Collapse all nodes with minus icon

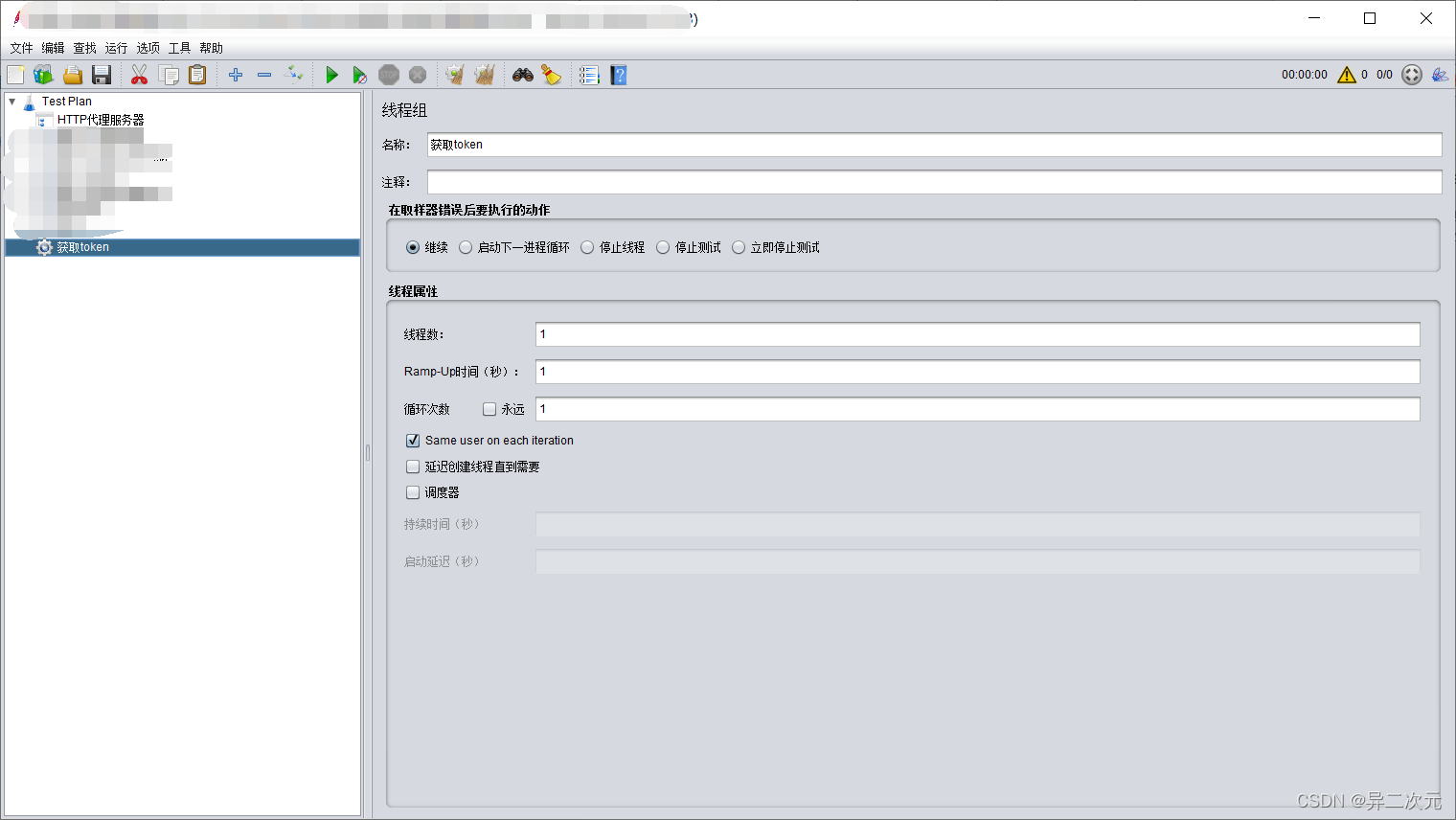(x=264, y=75)
